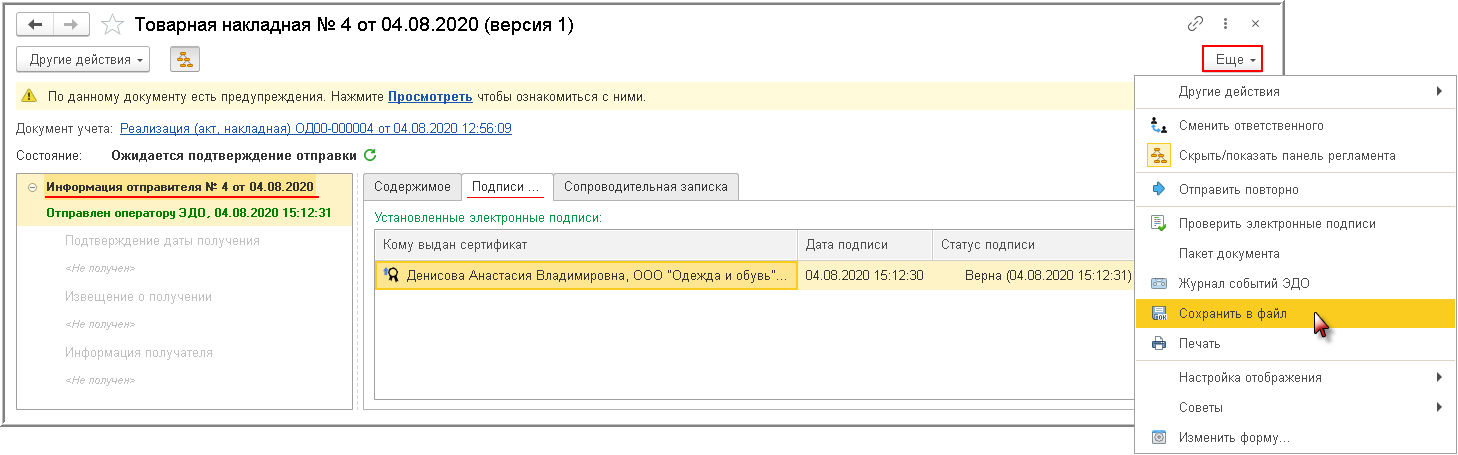Viewport: 1458px width, 455px height.
Task: Open the Сопроводительная записка tab
Action: [x=646, y=187]
